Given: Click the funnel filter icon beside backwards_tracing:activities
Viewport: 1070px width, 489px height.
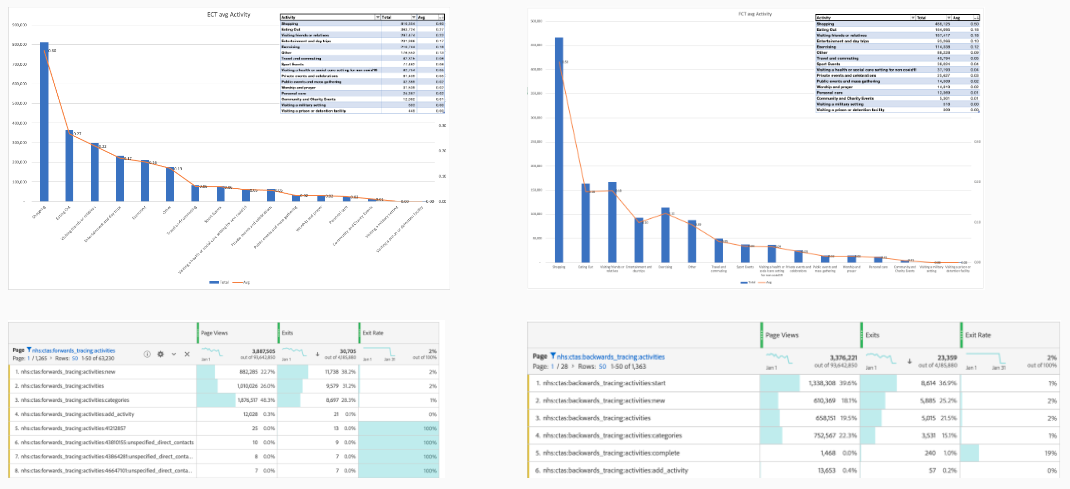Looking at the screenshot, I should pos(554,355).
